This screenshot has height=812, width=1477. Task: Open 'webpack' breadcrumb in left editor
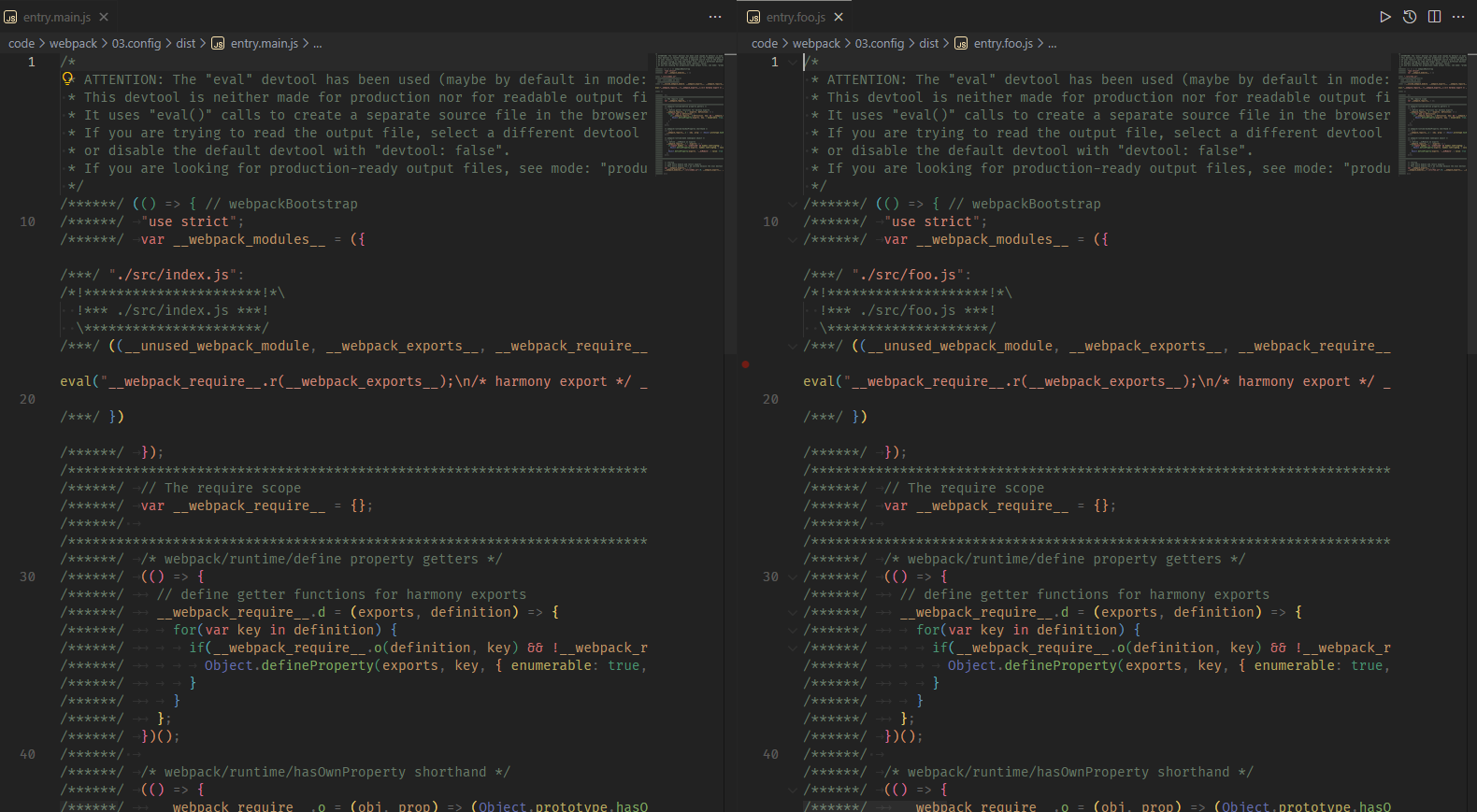click(x=73, y=44)
